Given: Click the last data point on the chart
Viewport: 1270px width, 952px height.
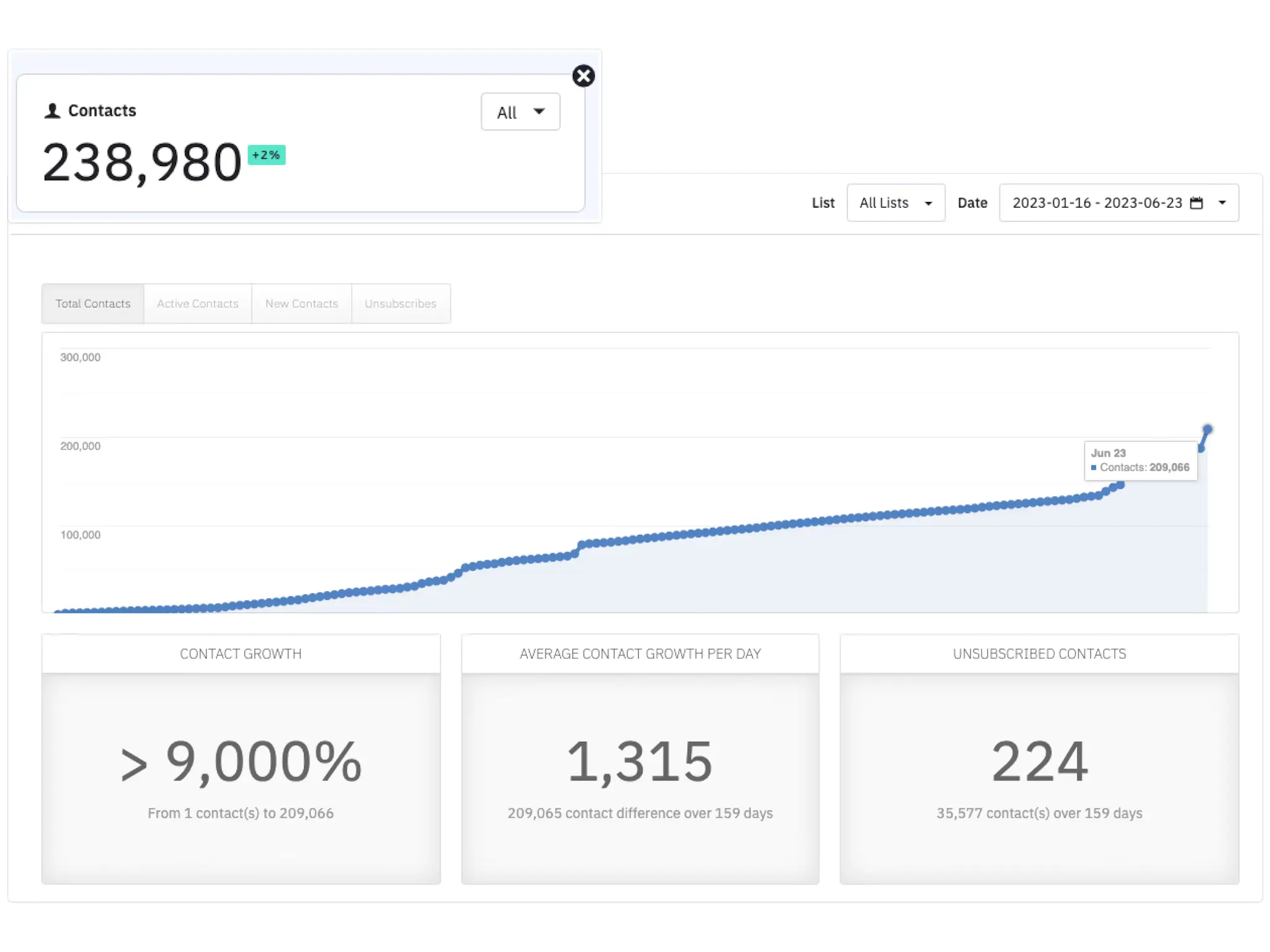Looking at the screenshot, I should coord(1207,430).
